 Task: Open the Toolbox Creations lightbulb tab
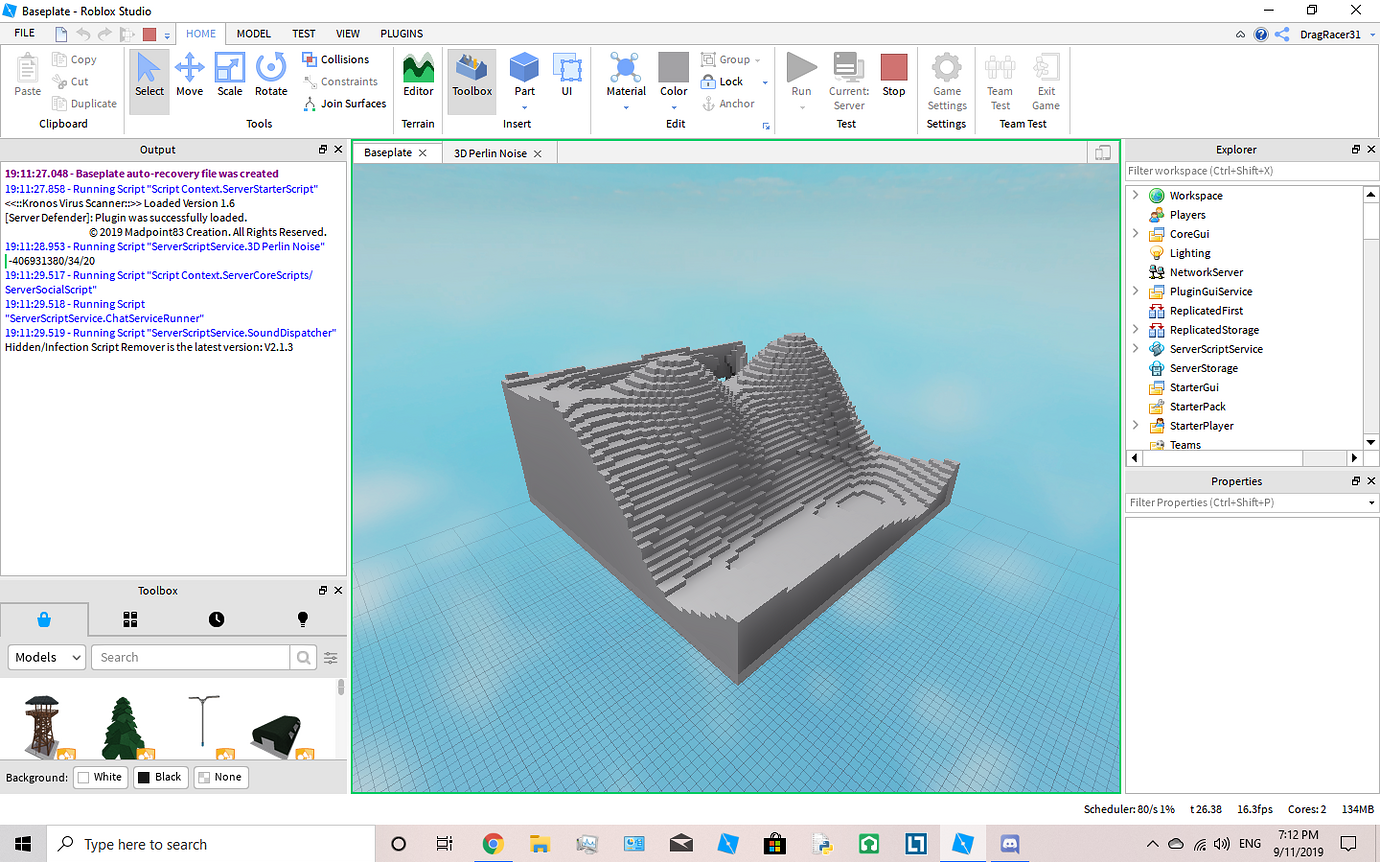(303, 620)
